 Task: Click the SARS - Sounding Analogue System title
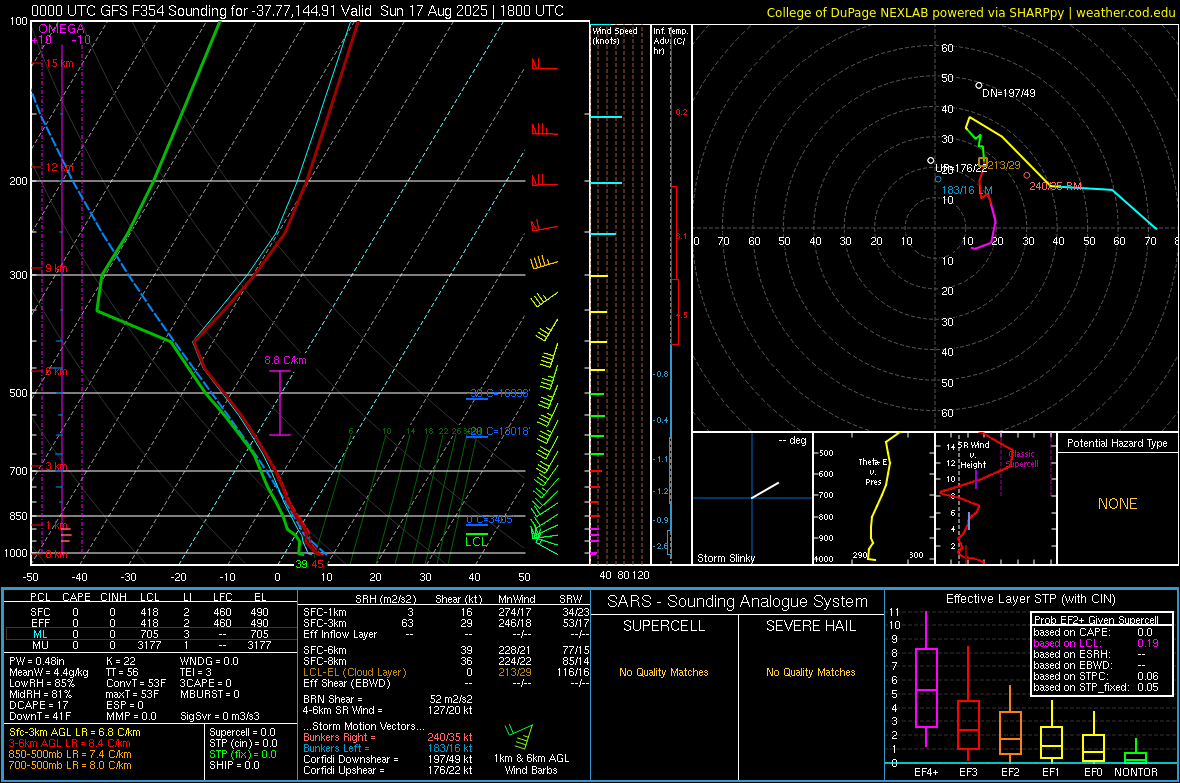tap(738, 602)
